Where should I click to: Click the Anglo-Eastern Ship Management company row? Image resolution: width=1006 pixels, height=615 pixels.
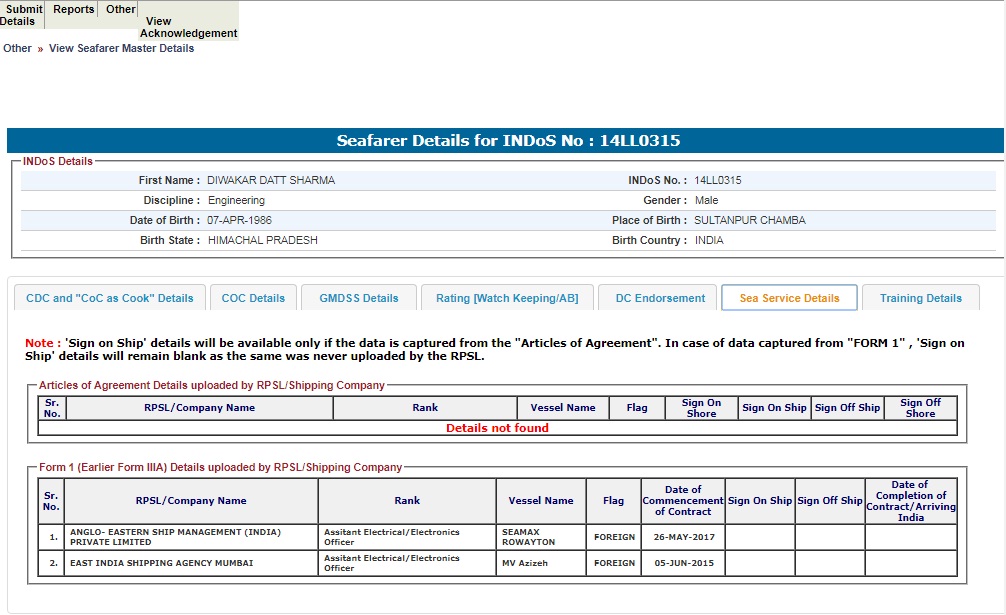click(x=190, y=537)
